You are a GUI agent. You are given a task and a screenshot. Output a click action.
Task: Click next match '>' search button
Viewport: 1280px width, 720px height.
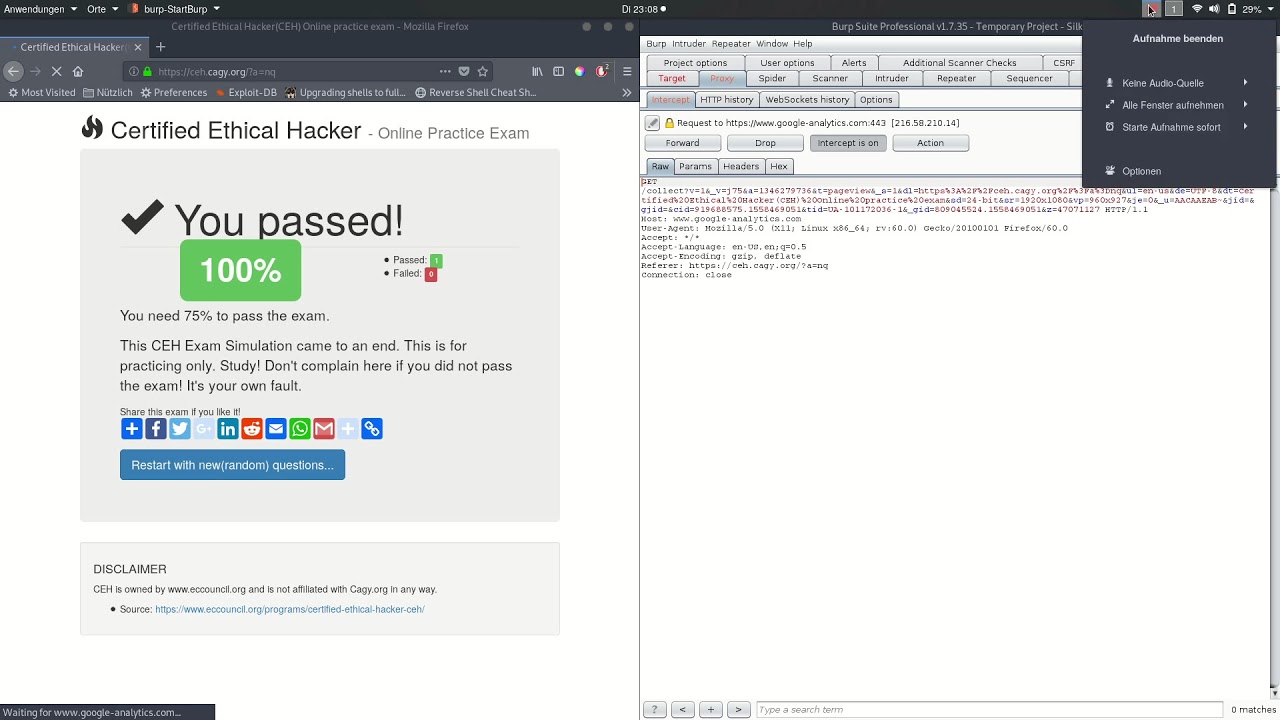pos(738,709)
